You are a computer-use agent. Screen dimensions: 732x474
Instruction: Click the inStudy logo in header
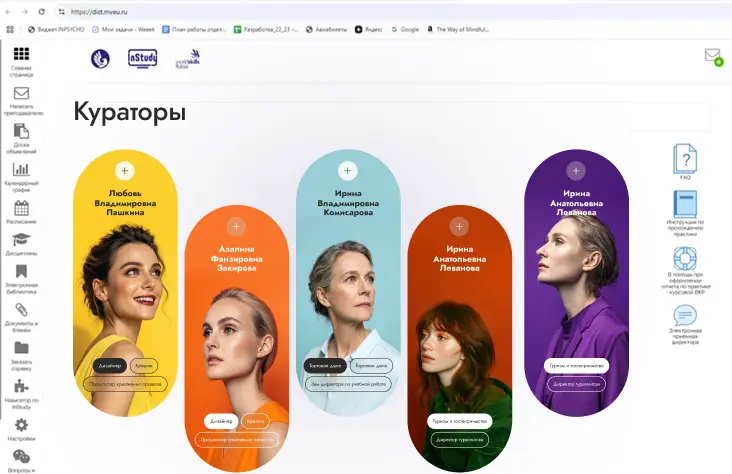click(142, 59)
